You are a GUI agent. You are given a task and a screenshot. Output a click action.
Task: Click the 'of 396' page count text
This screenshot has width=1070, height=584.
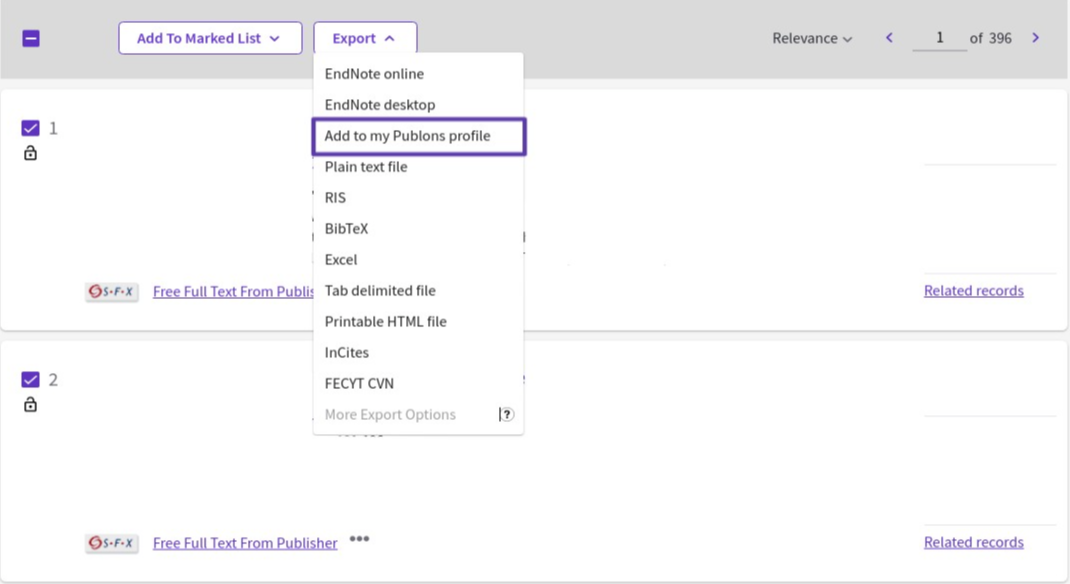pos(991,38)
